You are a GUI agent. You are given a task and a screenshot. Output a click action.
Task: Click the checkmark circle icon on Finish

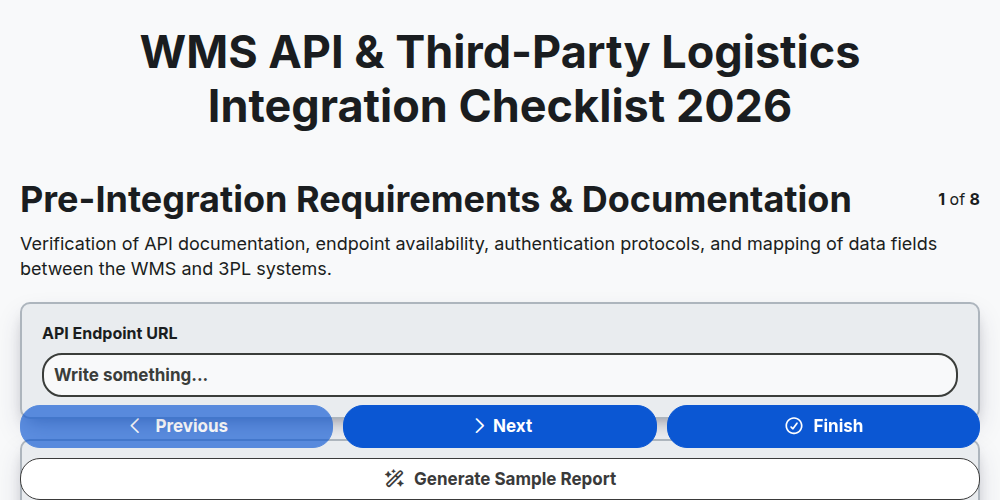pos(794,426)
